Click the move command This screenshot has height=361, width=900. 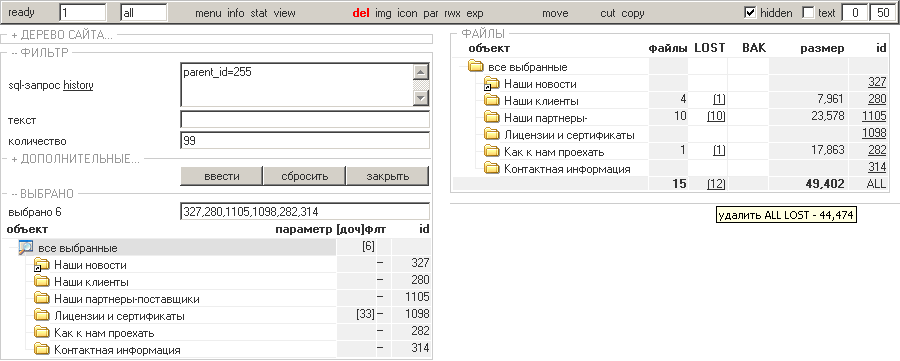(555, 13)
